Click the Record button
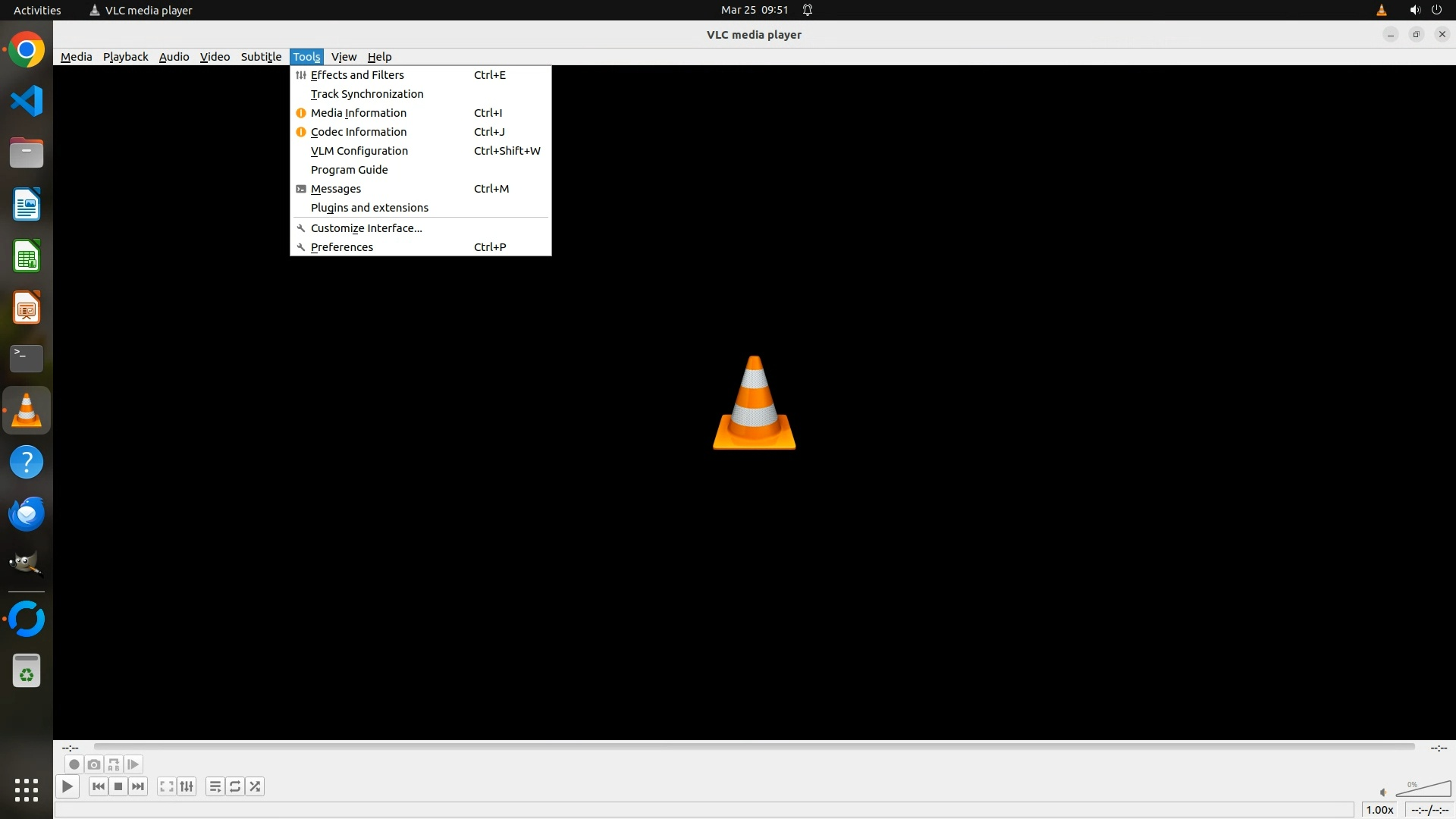Screen dimensions: 1456x819 coord(74,764)
